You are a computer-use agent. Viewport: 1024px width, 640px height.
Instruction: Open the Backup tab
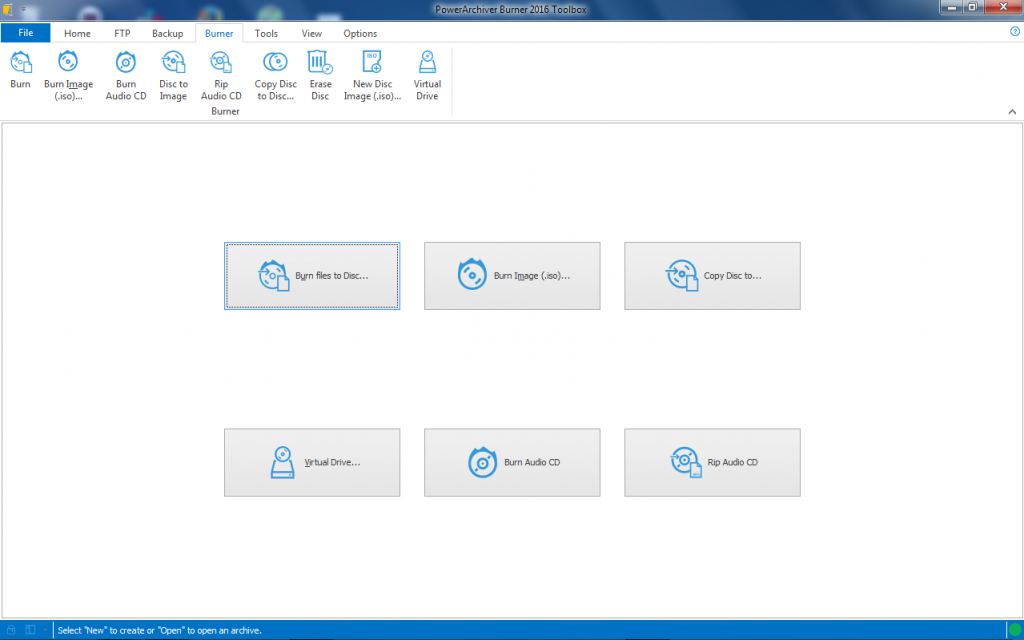pos(168,33)
